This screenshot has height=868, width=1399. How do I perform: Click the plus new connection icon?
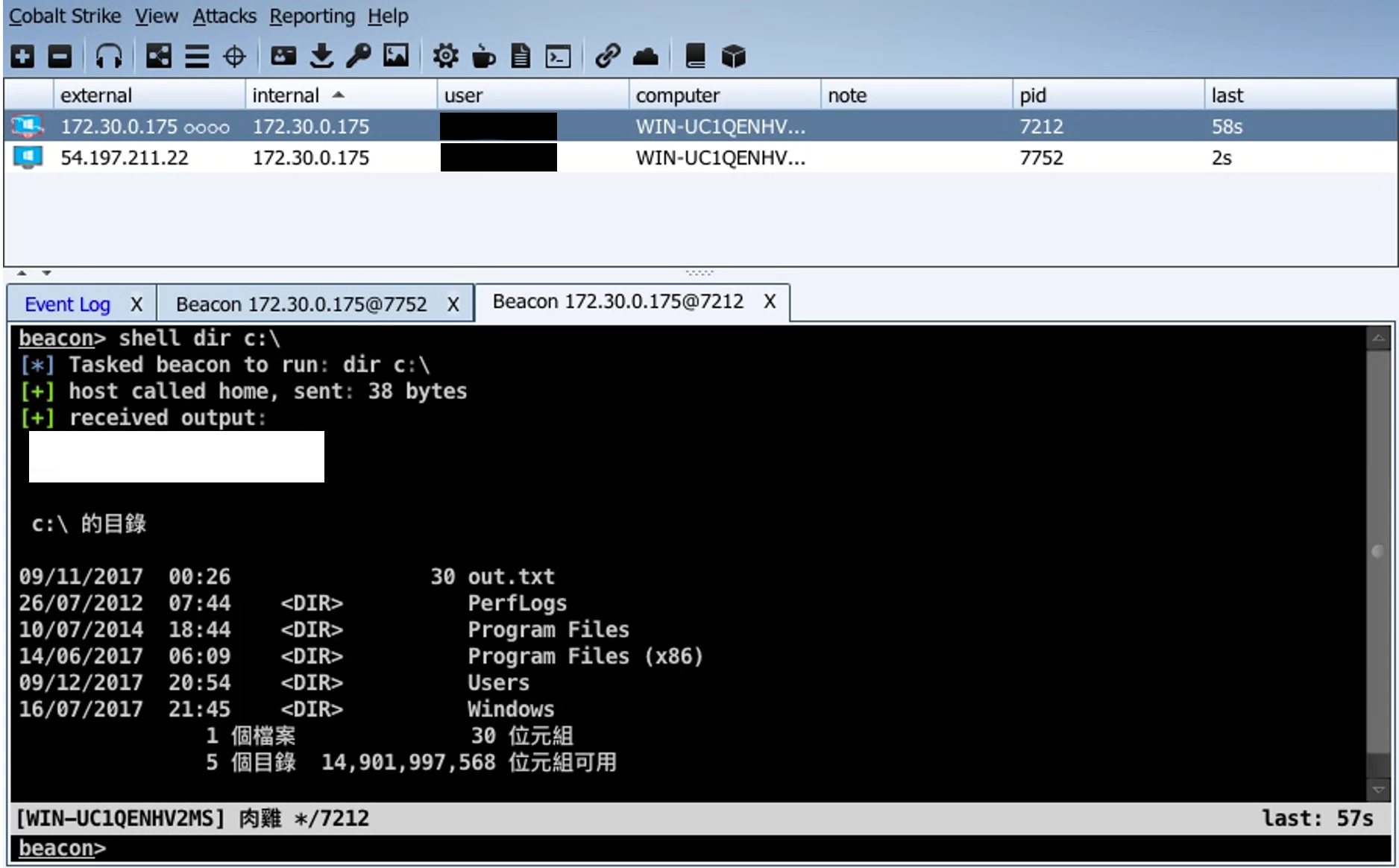tap(22, 56)
